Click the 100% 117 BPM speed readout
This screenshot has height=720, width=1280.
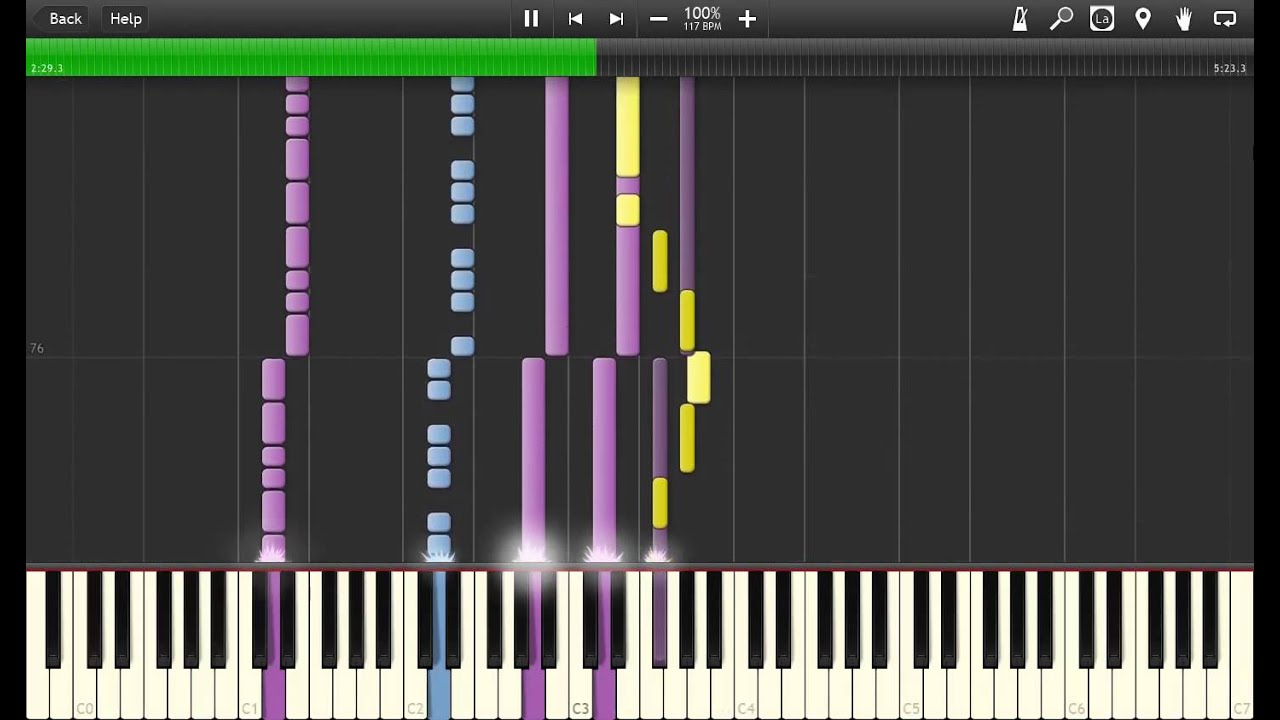point(702,18)
